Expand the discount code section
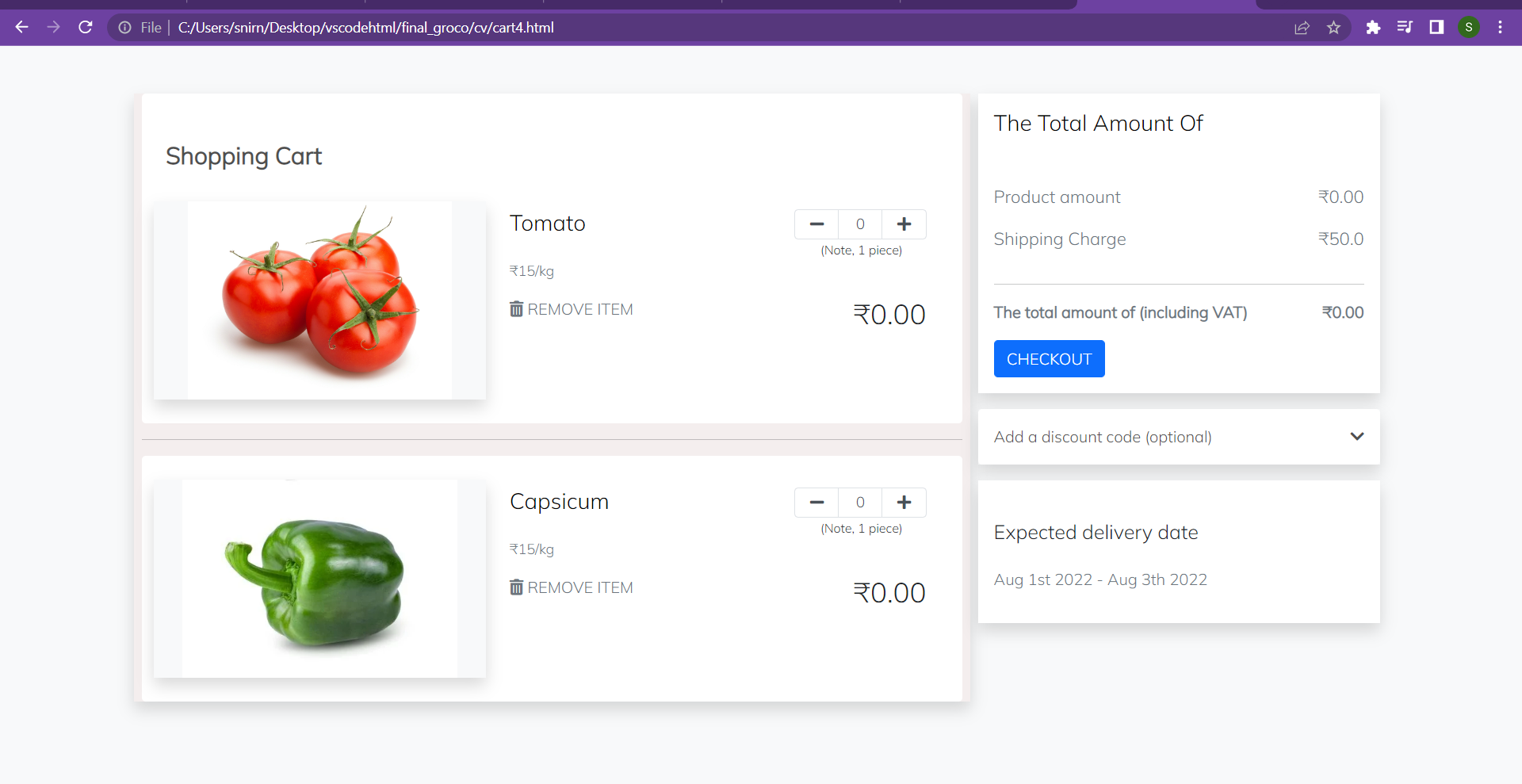Image resolution: width=1522 pixels, height=784 pixels. 1357,437
